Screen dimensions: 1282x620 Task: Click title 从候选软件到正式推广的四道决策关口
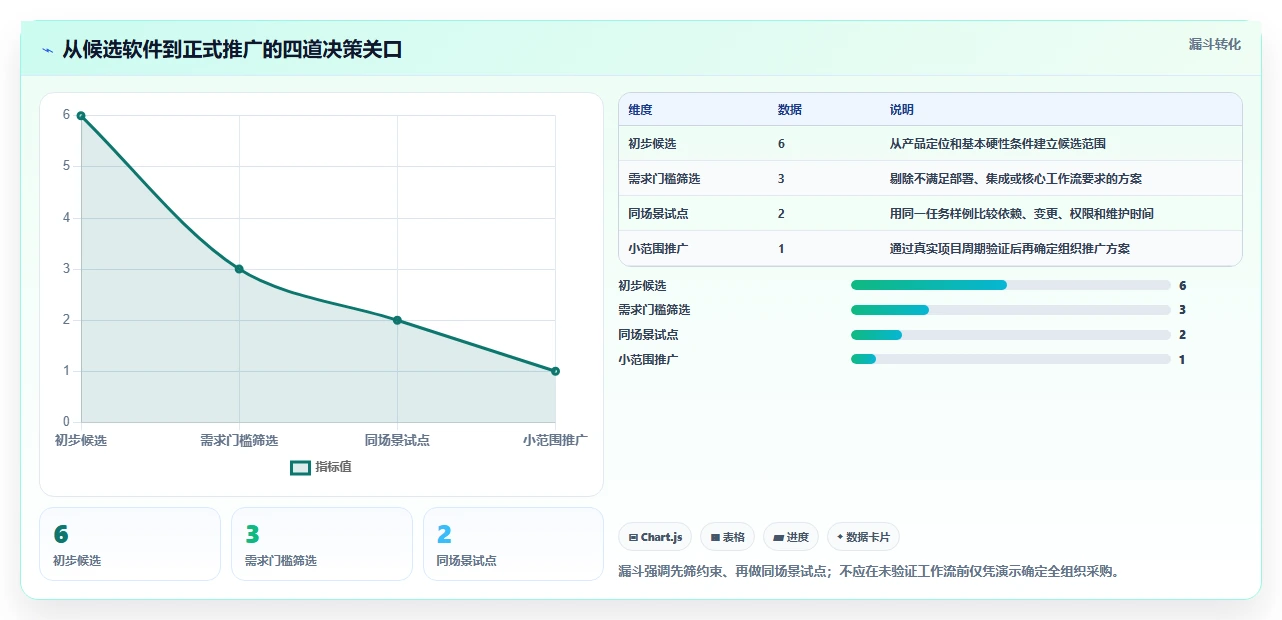pos(232,49)
